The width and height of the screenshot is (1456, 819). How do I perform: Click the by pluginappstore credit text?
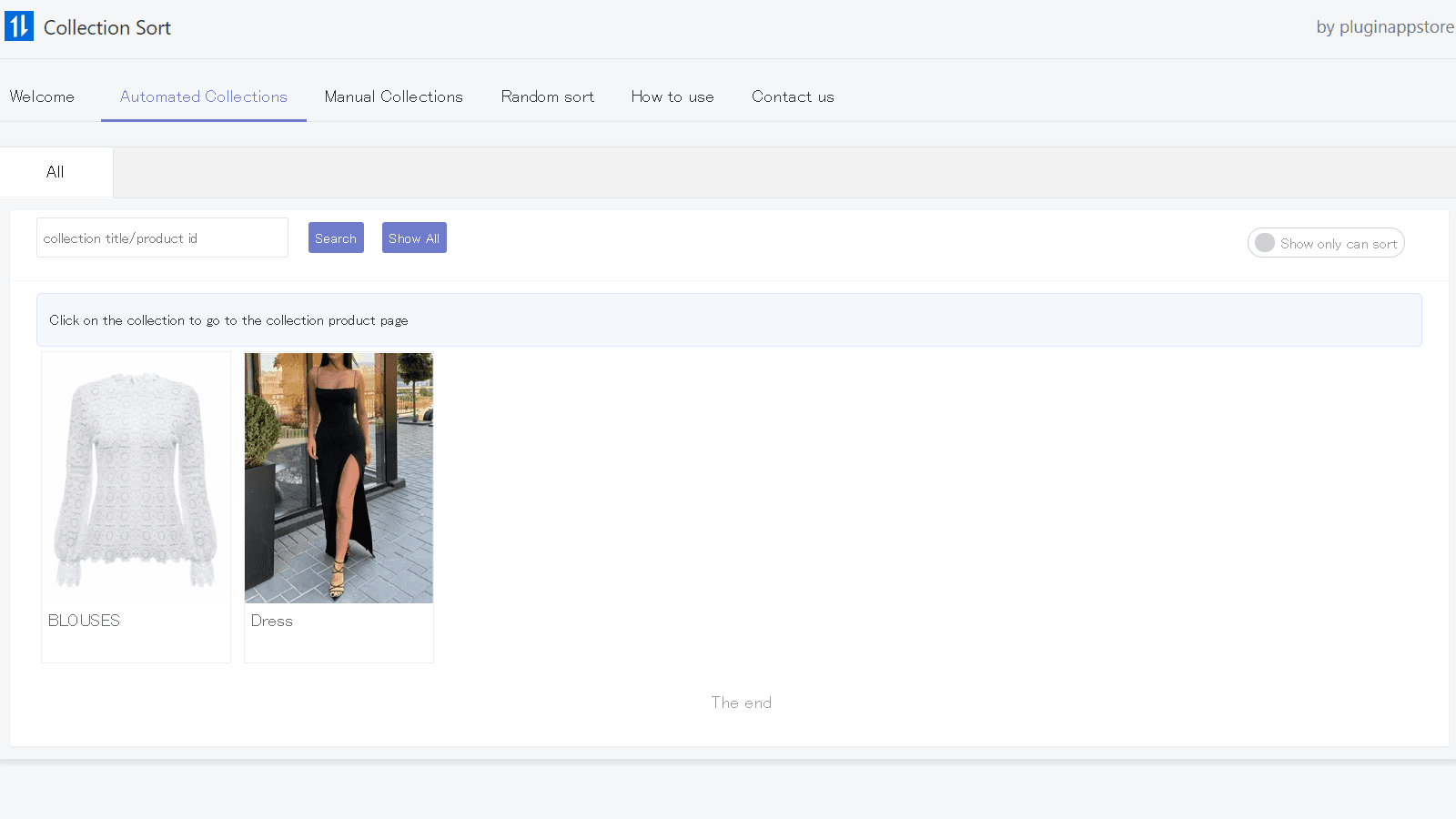coord(1384,27)
